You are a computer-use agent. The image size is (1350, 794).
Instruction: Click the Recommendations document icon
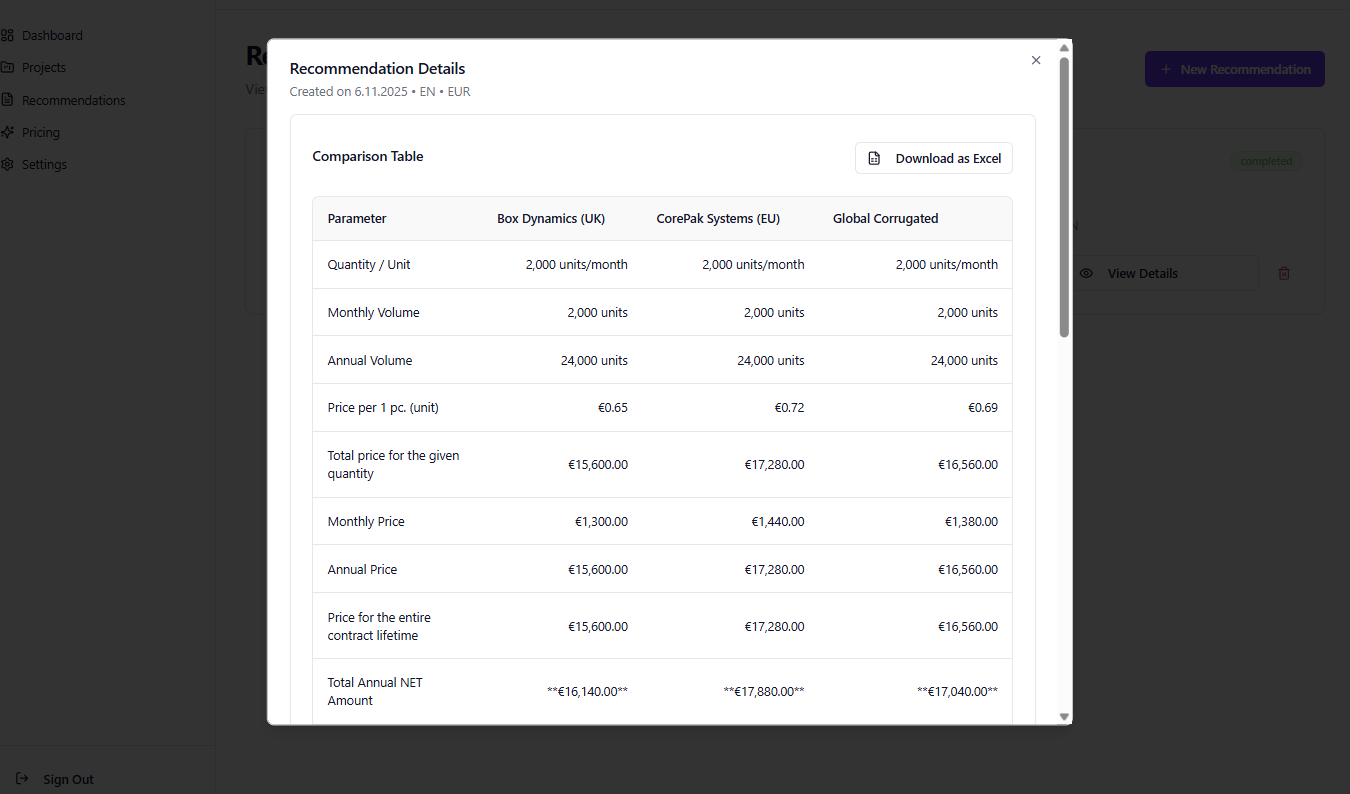[7, 100]
